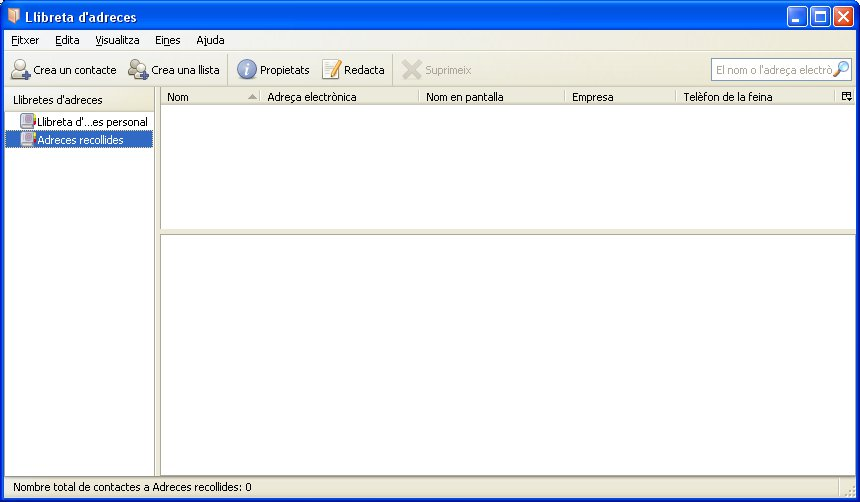Click the Llibretes d'adreces panel header
This screenshot has width=860, height=502.
[x=79, y=100]
